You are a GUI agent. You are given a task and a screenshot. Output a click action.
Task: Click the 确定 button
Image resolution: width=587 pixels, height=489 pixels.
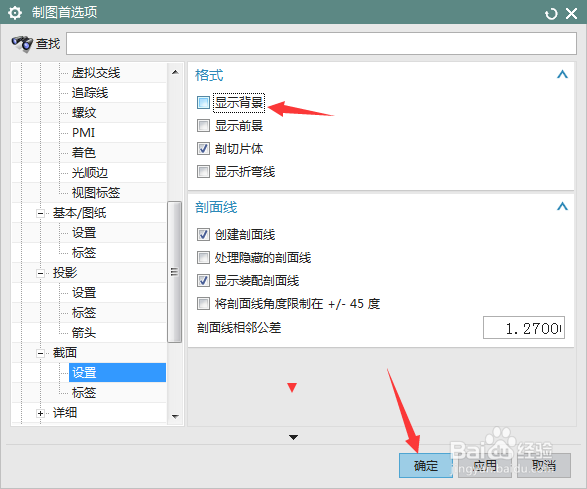coord(426,465)
